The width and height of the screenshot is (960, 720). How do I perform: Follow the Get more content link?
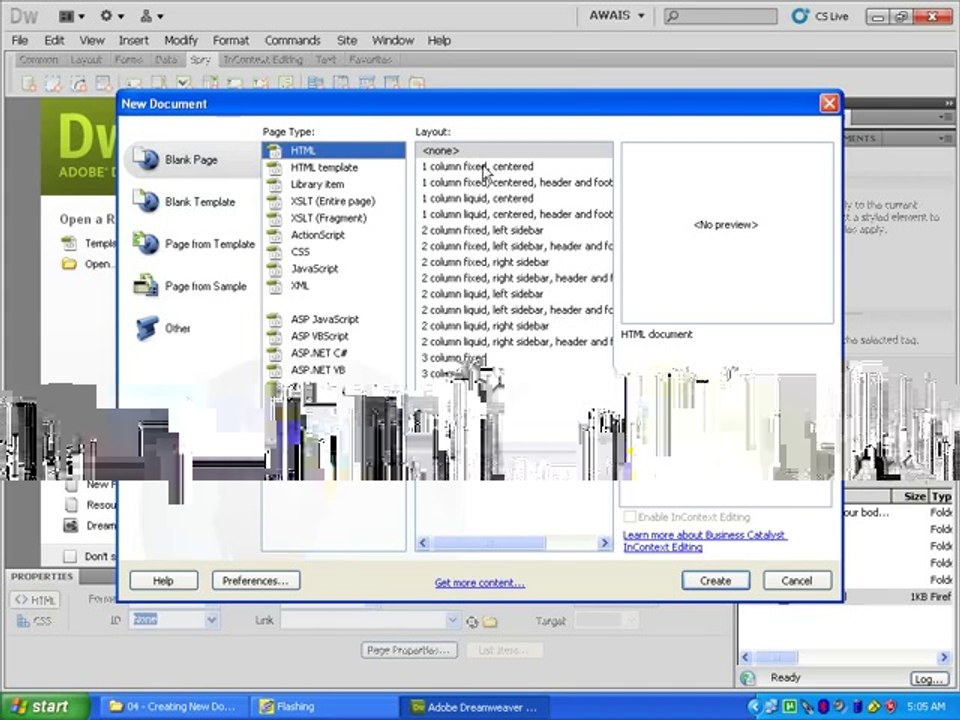click(479, 583)
